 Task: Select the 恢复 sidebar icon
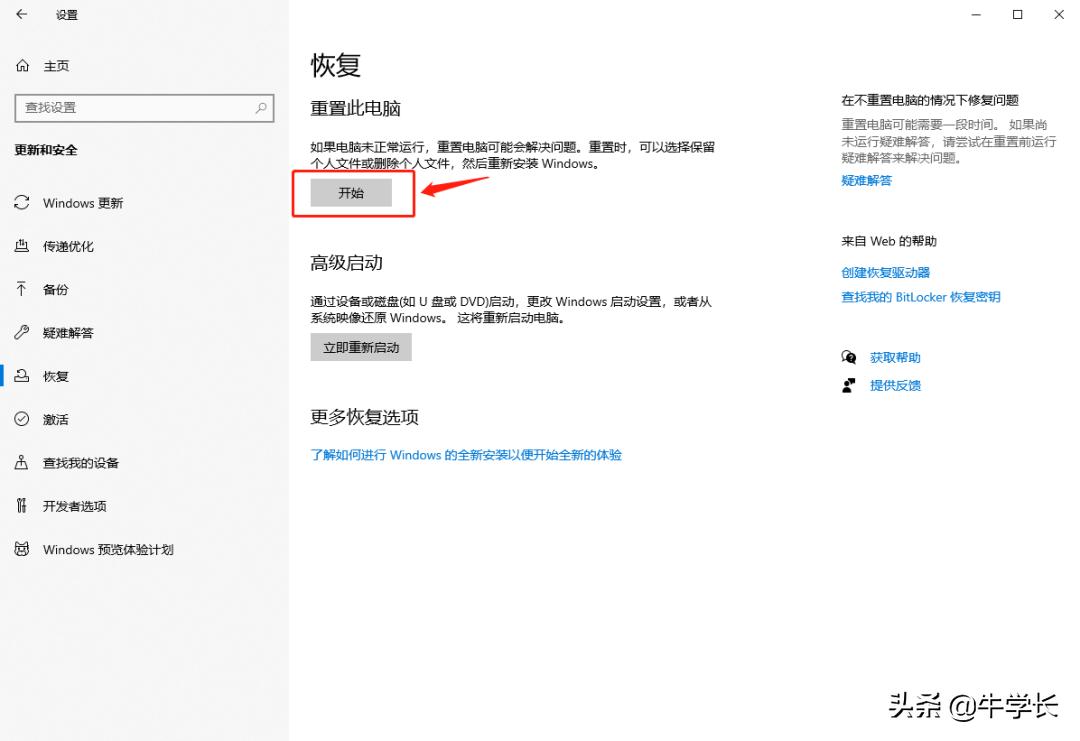[22, 376]
